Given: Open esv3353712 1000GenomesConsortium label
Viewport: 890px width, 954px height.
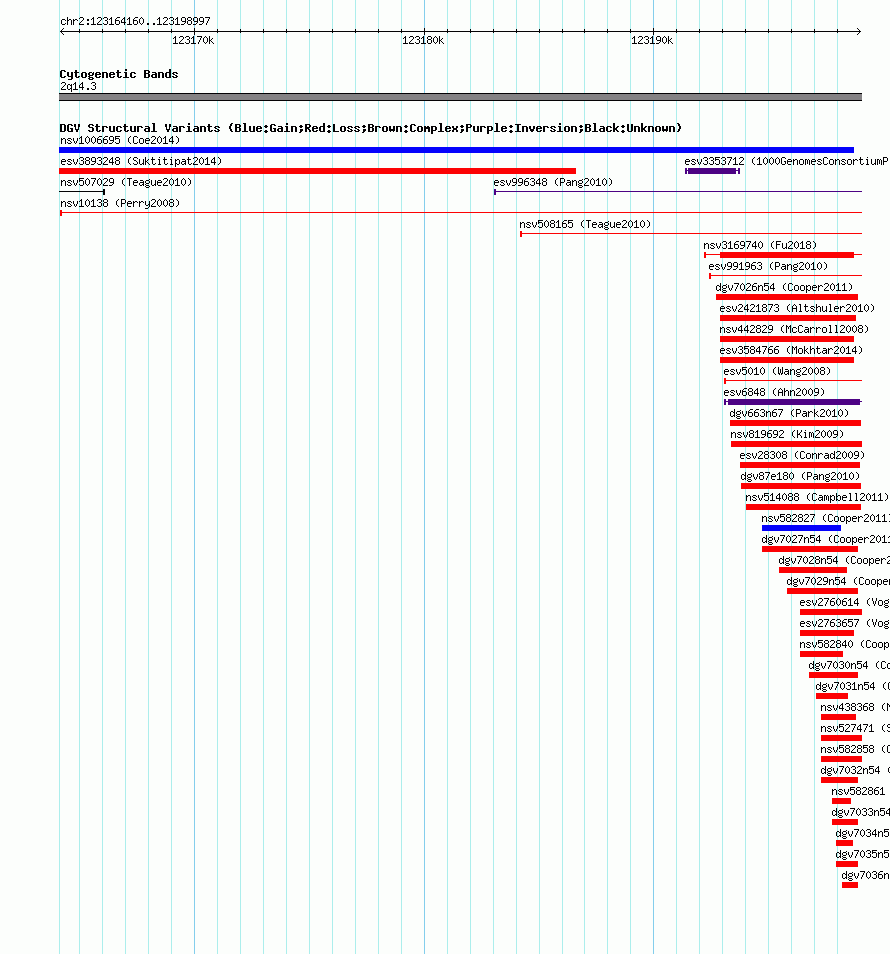Looking at the screenshot, I should (x=787, y=161).
